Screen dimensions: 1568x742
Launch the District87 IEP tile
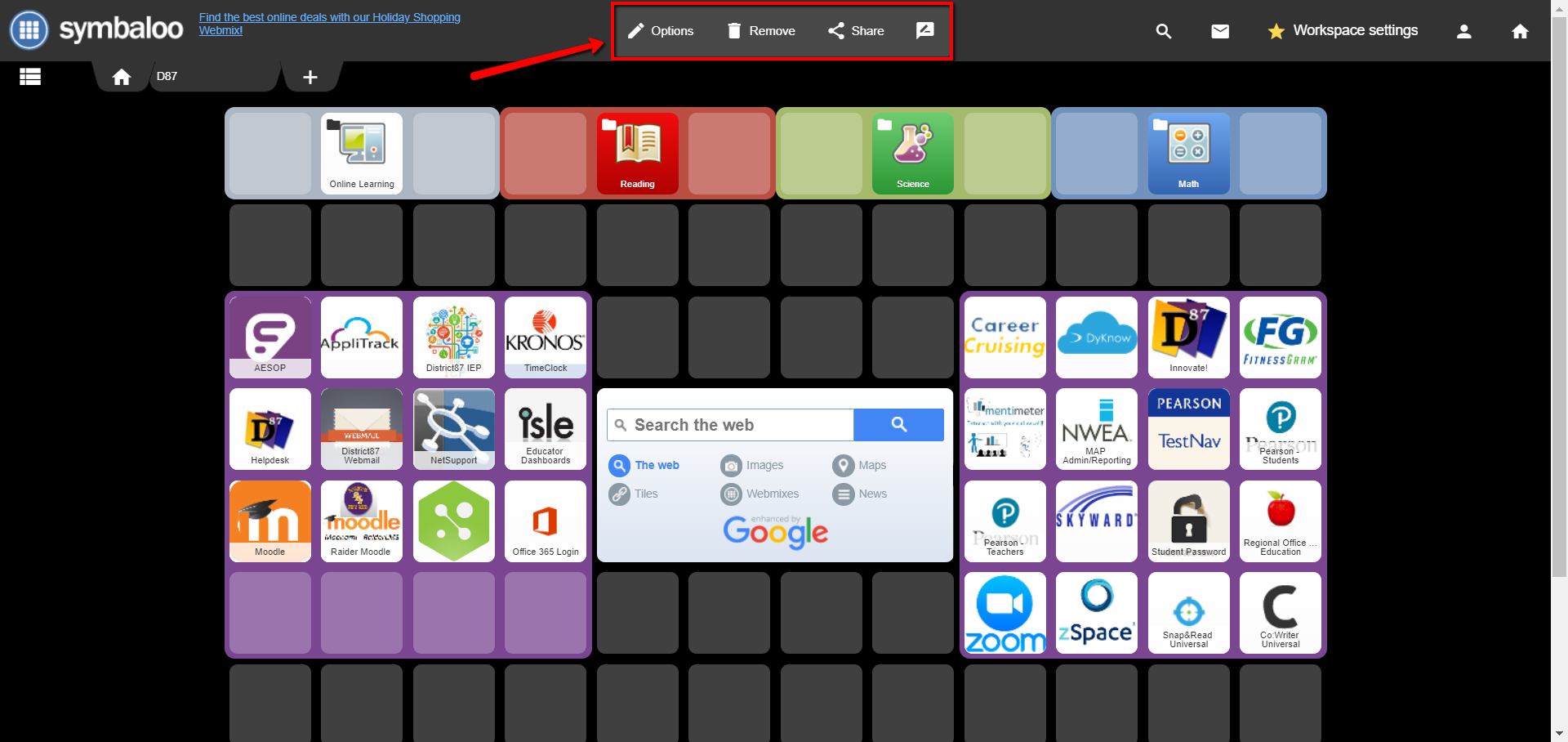point(454,337)
